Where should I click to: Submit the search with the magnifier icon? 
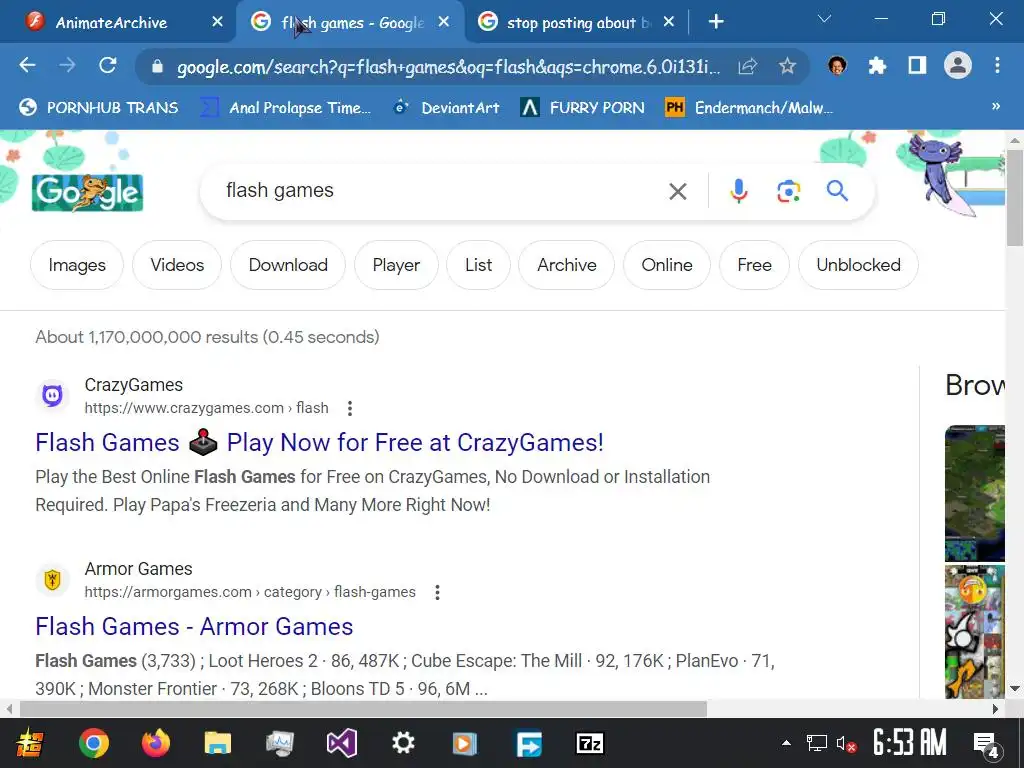(837, 191)
